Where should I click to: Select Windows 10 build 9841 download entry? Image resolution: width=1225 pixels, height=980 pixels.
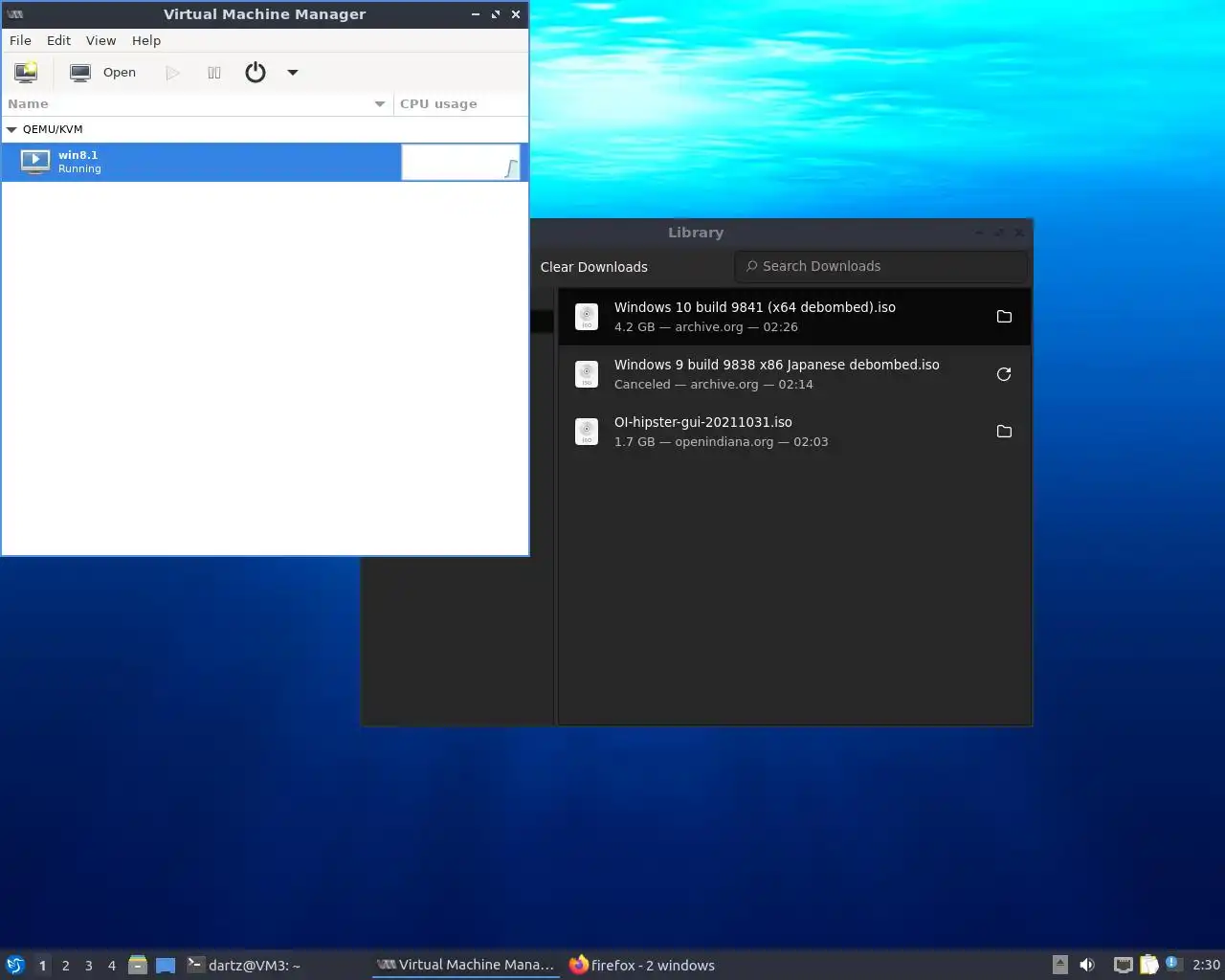click(x=794, y=317)
